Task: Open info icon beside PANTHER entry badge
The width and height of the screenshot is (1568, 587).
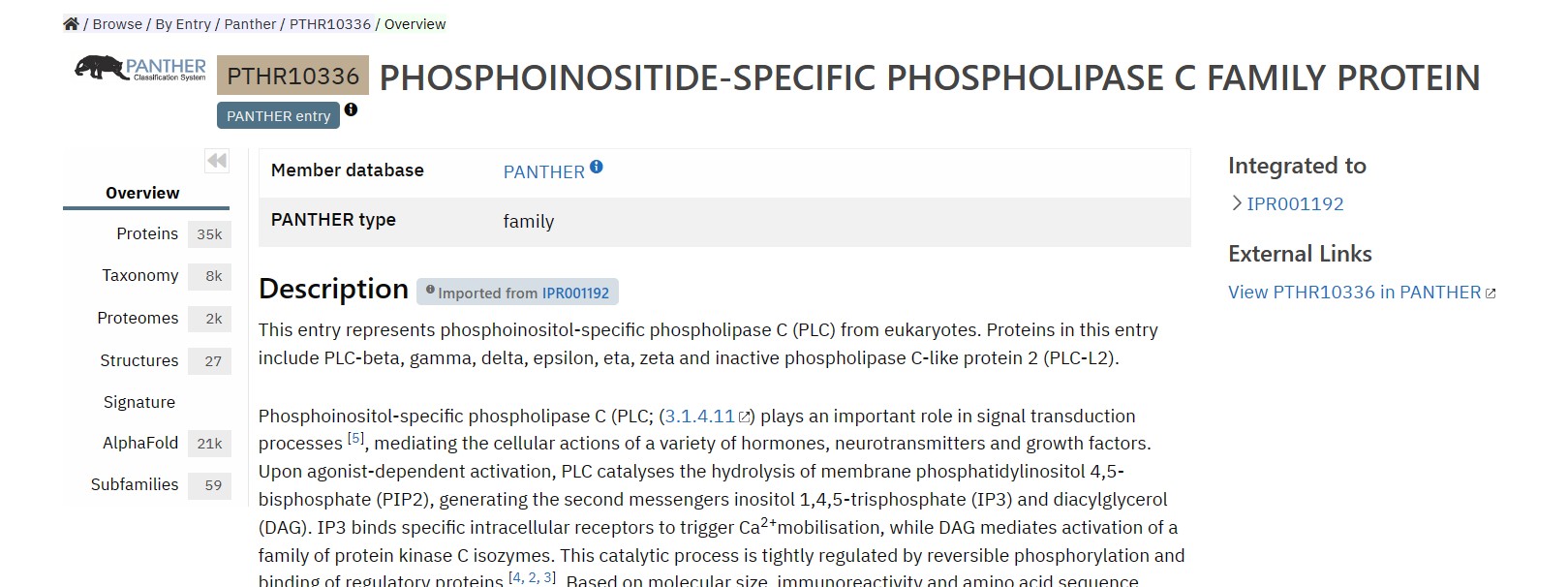Action: click(351, 109)
